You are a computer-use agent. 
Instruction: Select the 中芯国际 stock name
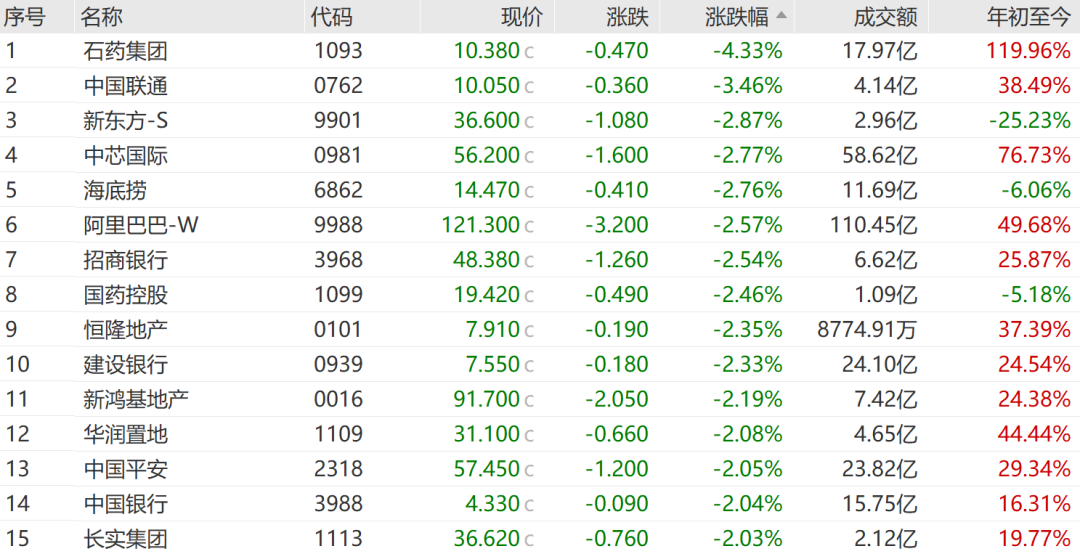tap(125, 156)
